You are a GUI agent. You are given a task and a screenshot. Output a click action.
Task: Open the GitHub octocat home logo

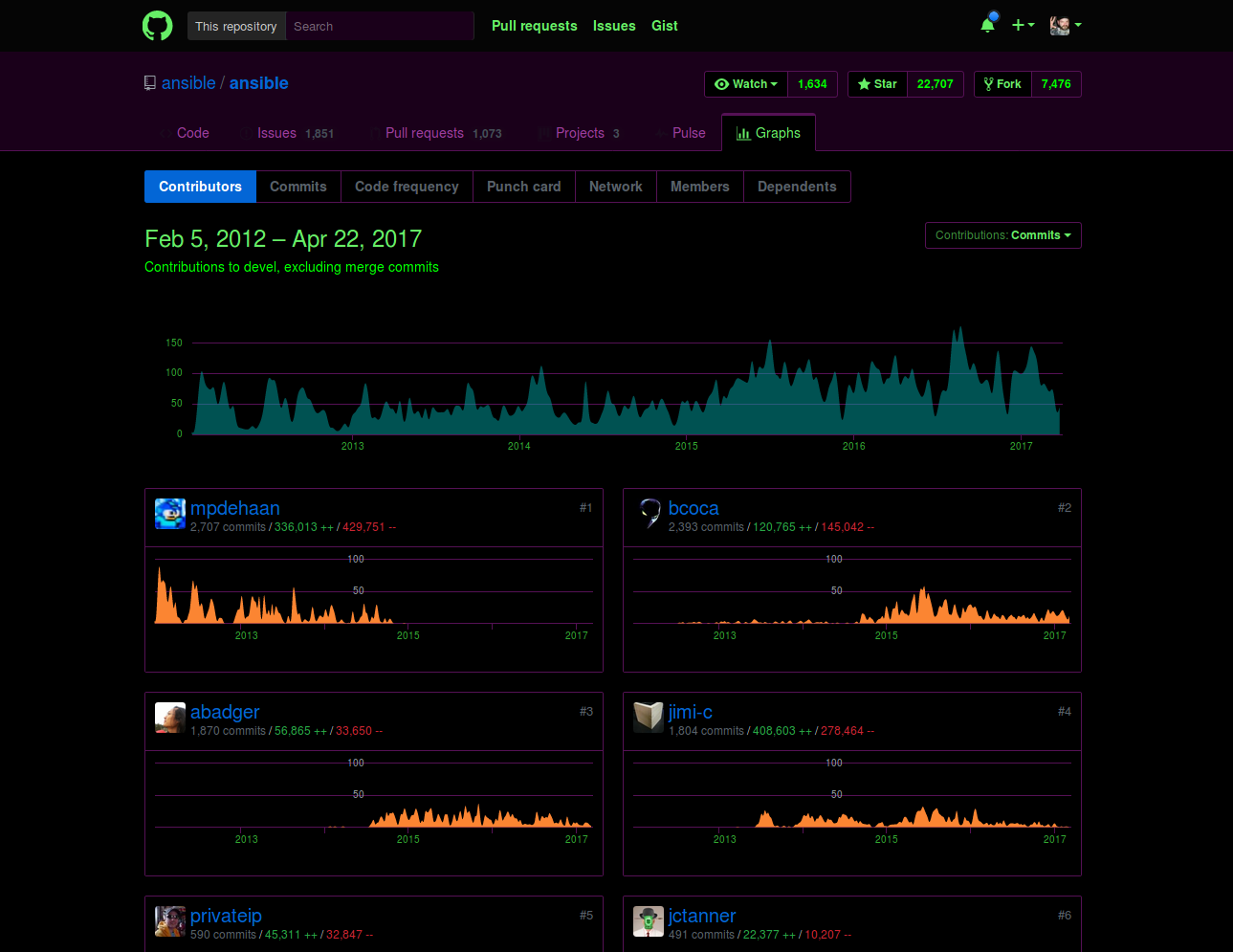point(158,26)
